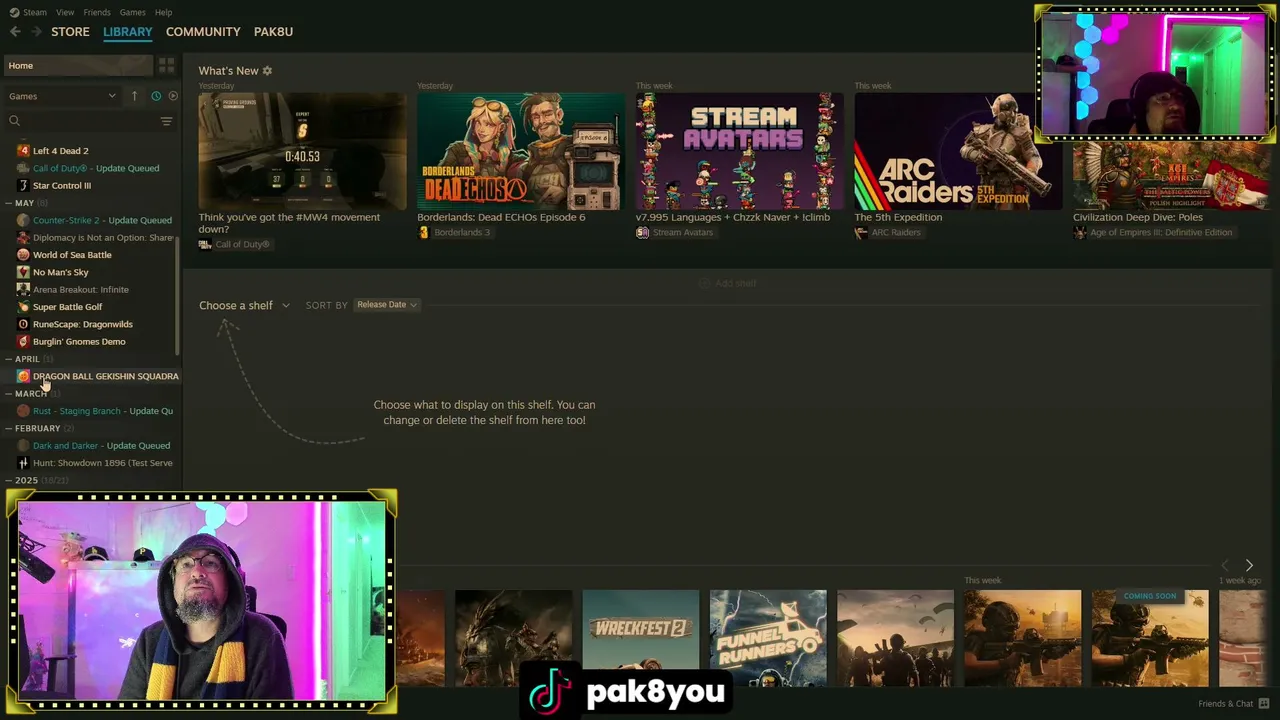Open the Call of Duty #MW4 movement thumbnail

pyautogui.click(x=302, y=151)
